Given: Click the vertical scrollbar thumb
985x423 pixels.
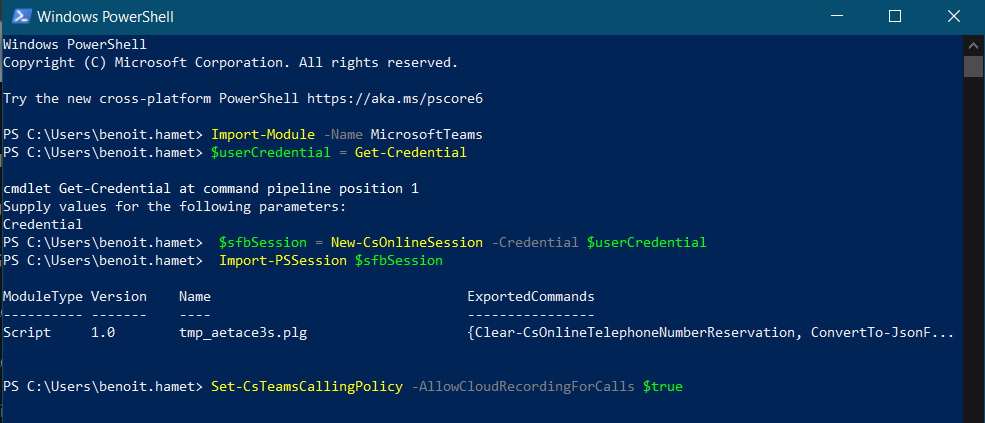Looking at the screenshot, I should 973,66.
